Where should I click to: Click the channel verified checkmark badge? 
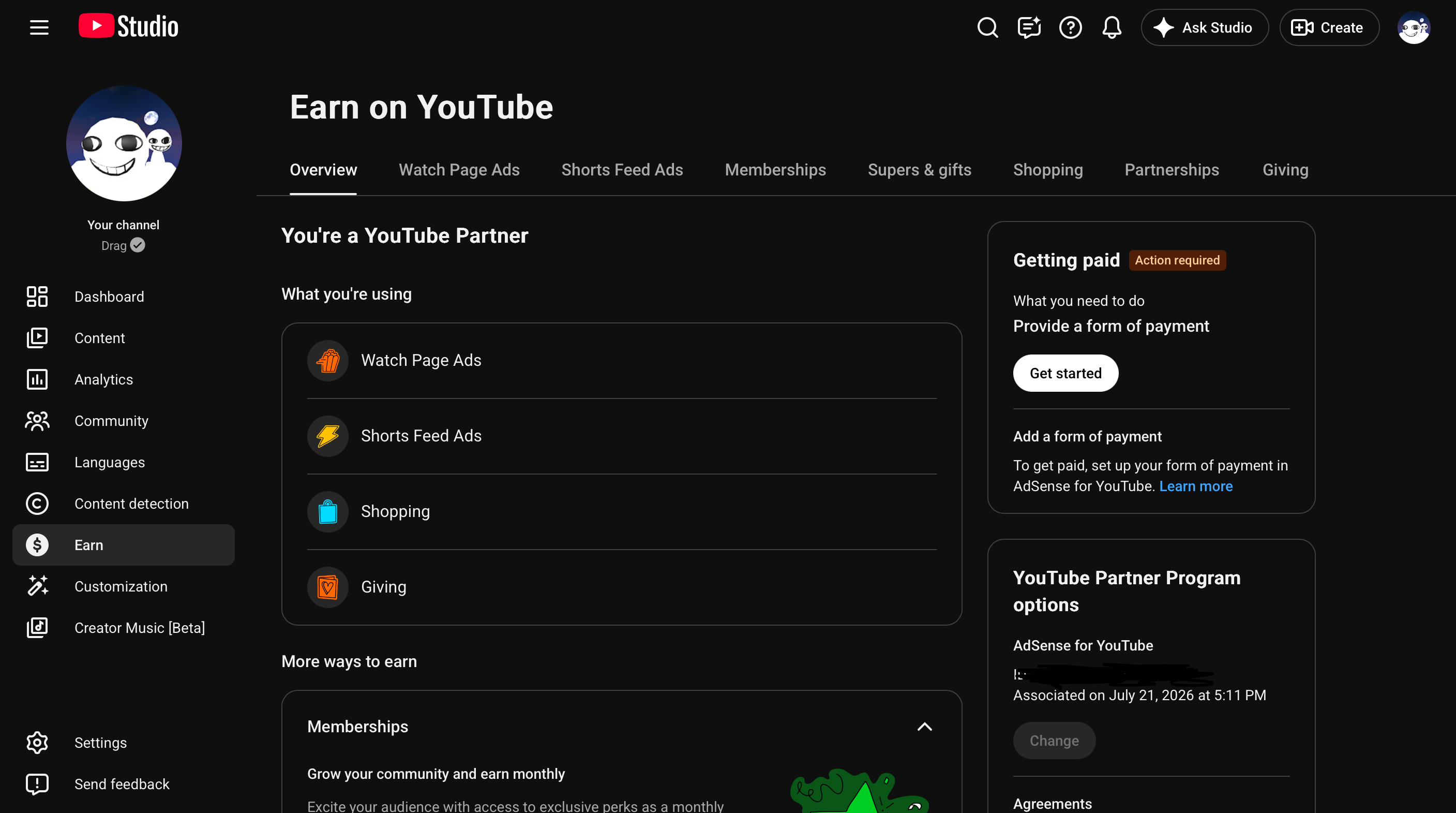[138, 245]
